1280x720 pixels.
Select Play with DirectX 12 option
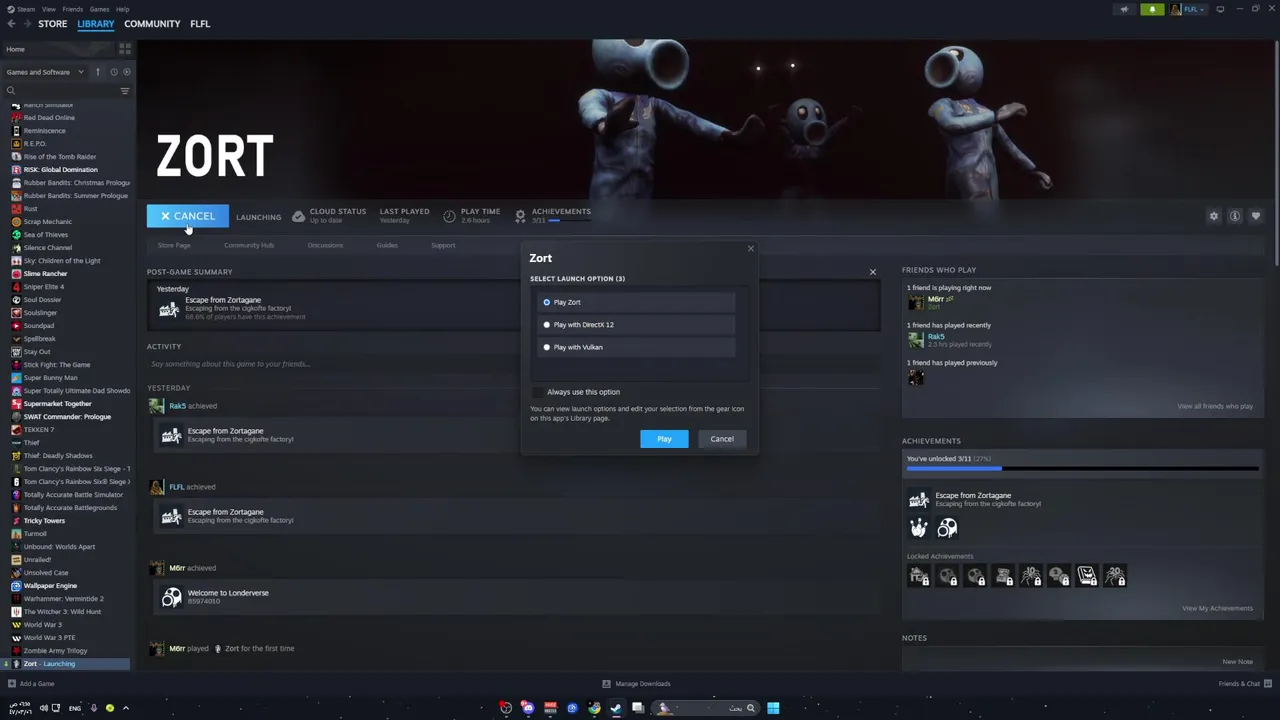point(547,325)
